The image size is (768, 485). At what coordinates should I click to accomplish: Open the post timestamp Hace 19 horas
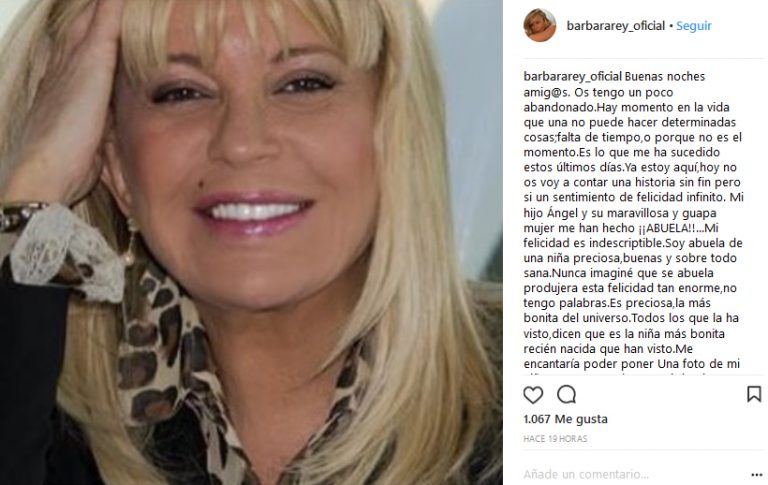pos(555,439)
